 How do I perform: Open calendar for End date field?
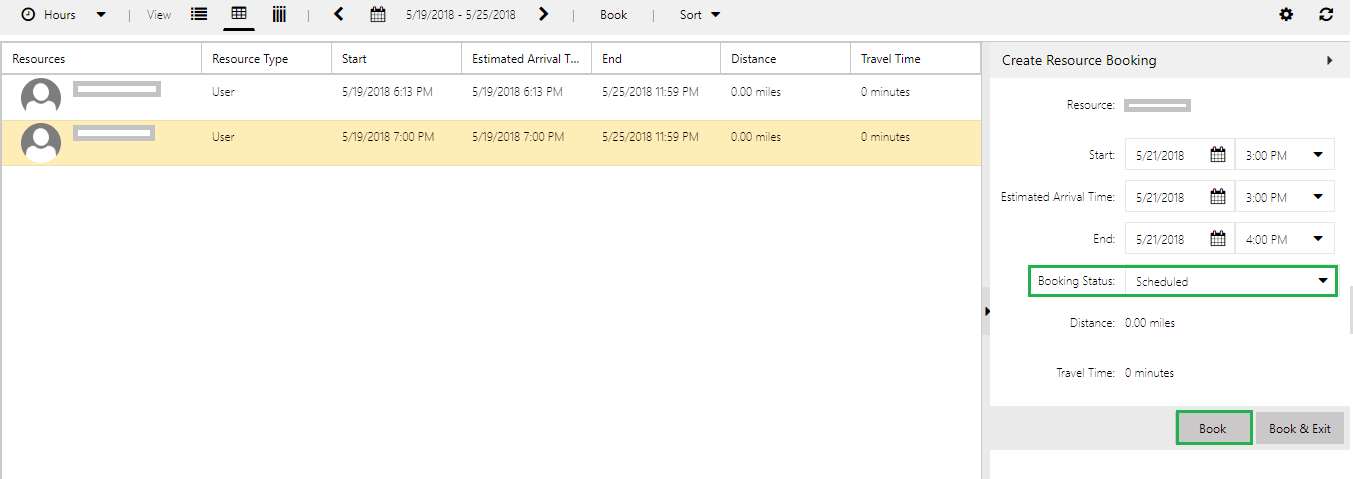1217,239
